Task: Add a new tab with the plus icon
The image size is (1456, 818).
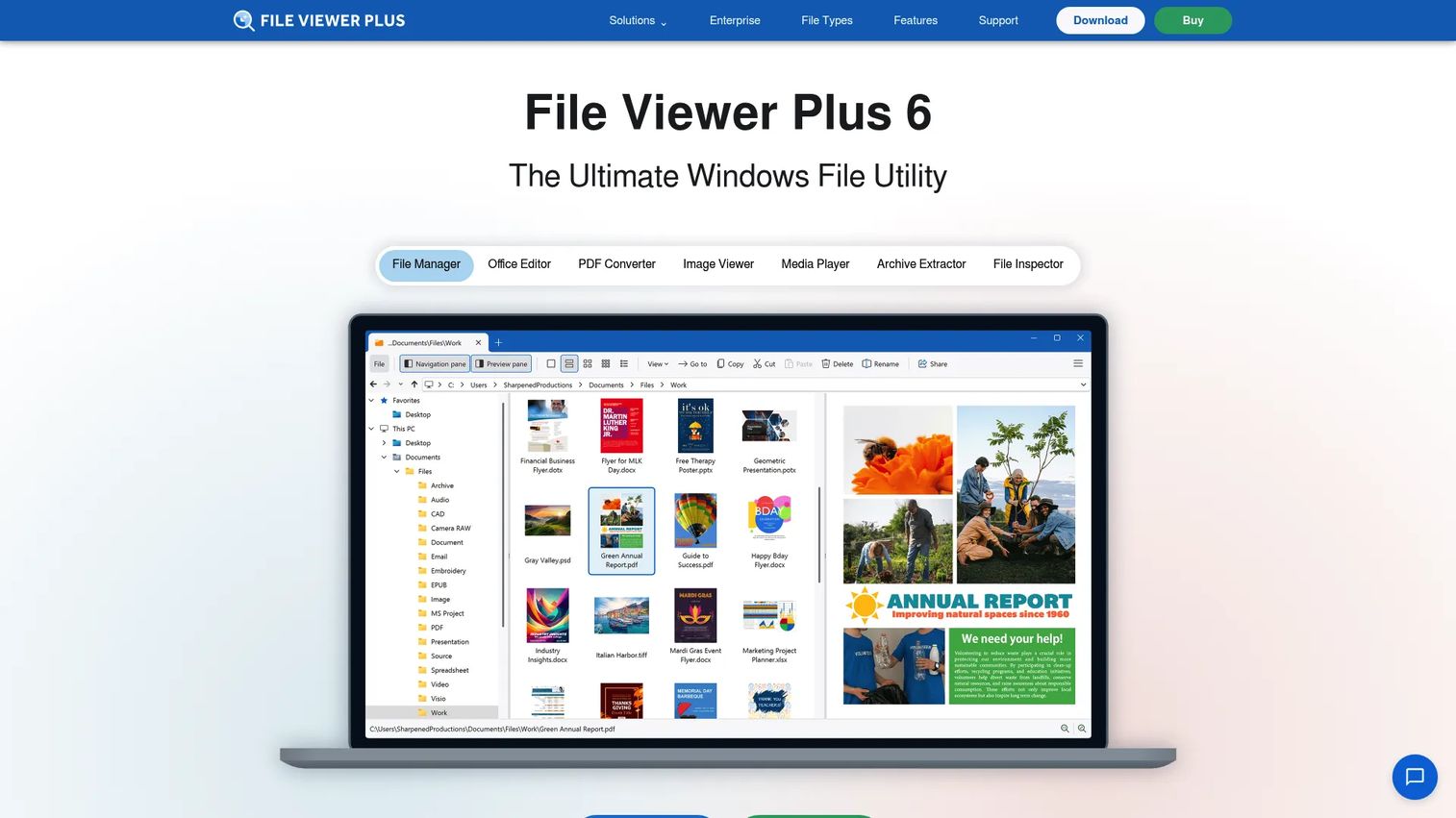Action: coord(498,343)
